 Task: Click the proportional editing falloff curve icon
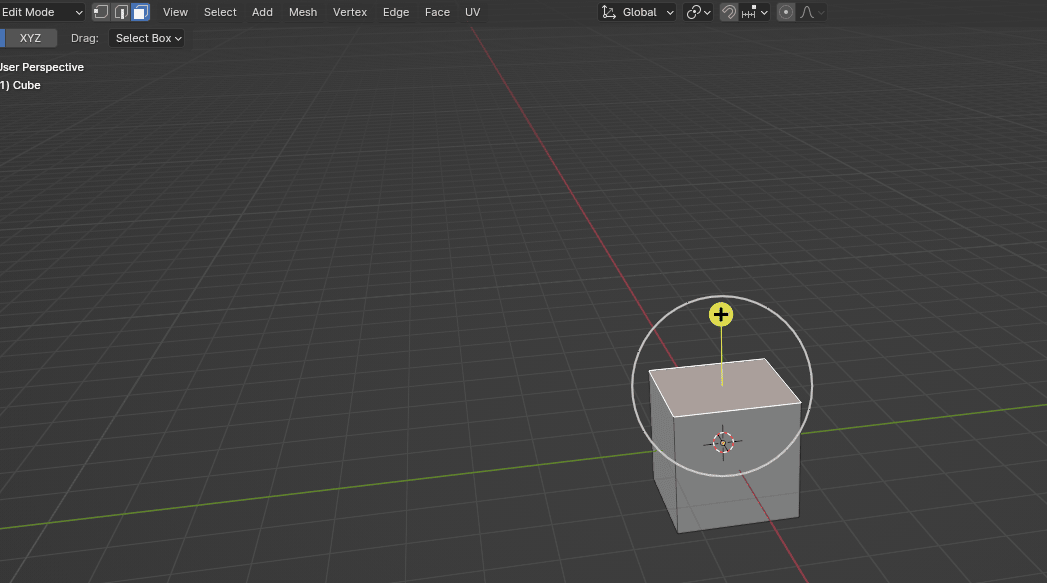pyautogui.click(x=807, y=12)
